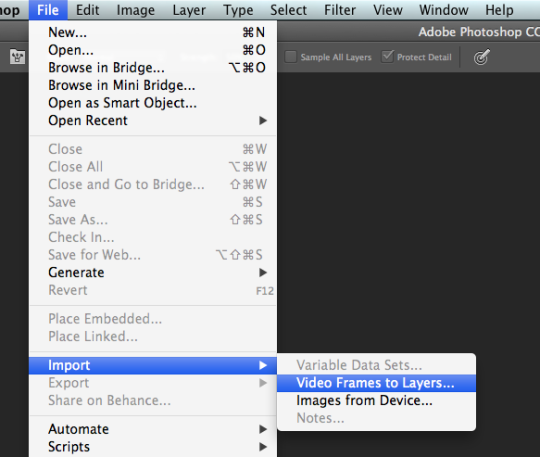Open the Edit menu

pos(87,10)
